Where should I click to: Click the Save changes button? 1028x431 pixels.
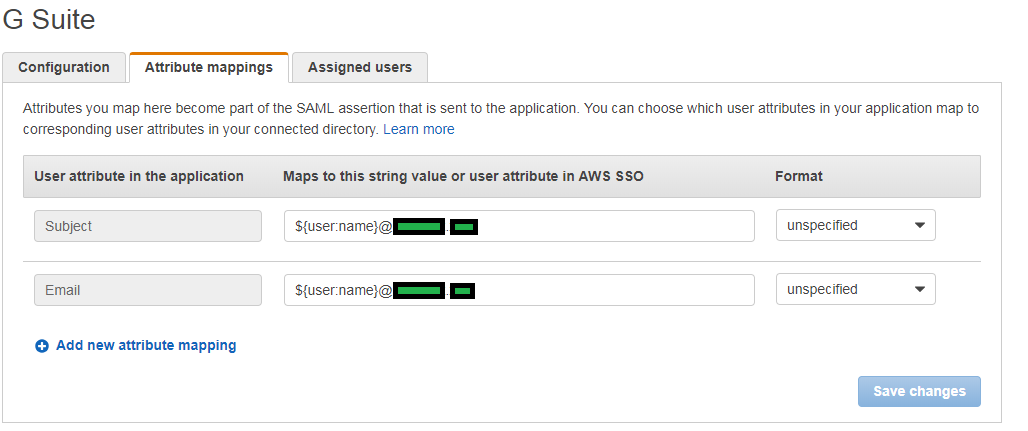tap(919, 391)
